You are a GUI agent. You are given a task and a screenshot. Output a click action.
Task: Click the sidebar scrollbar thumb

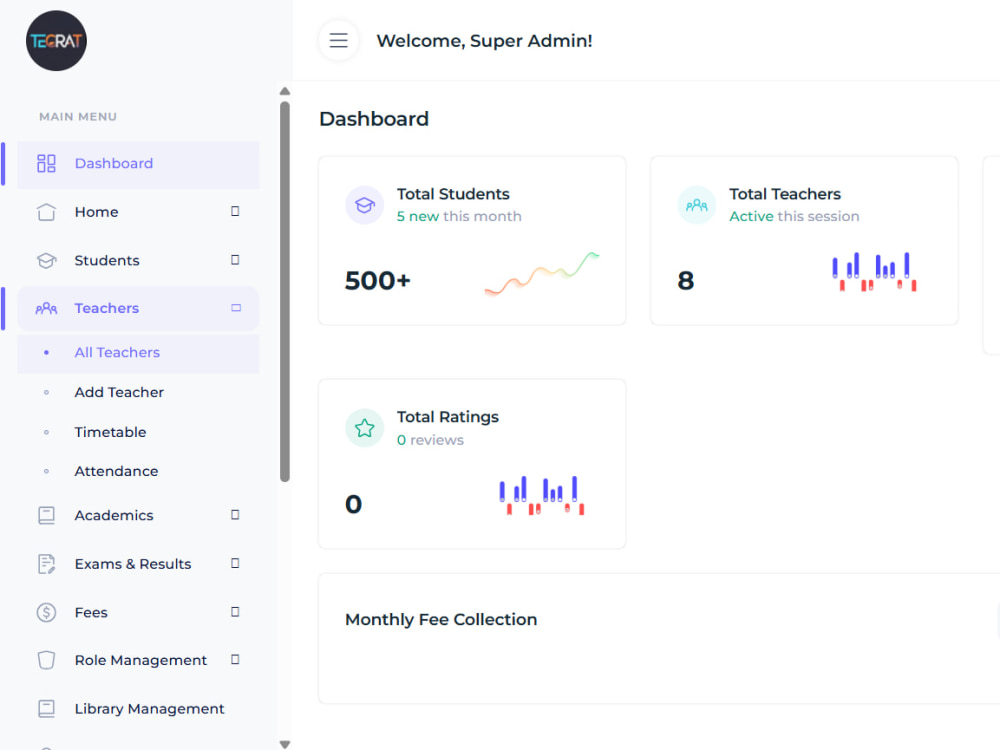click(x=284, y=291)
